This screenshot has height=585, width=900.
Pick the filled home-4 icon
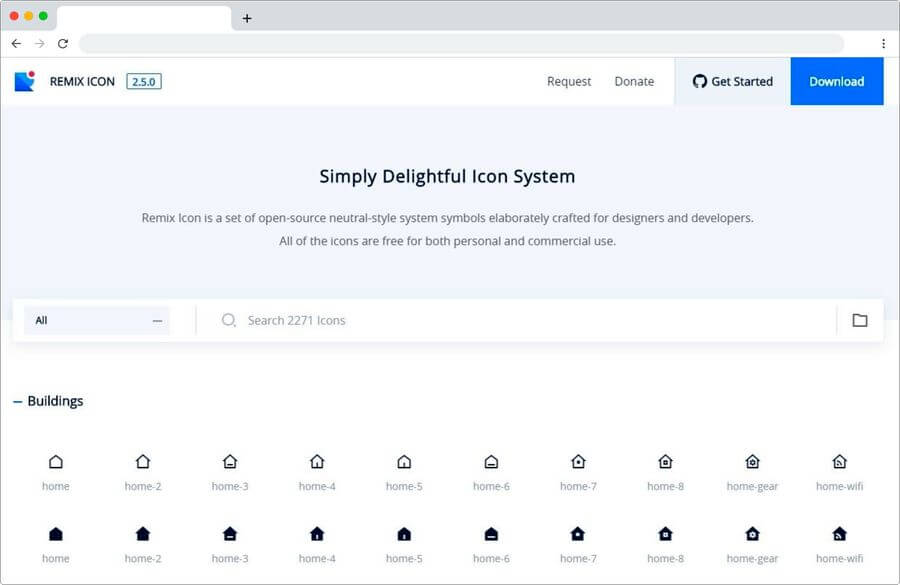(317, 534)
